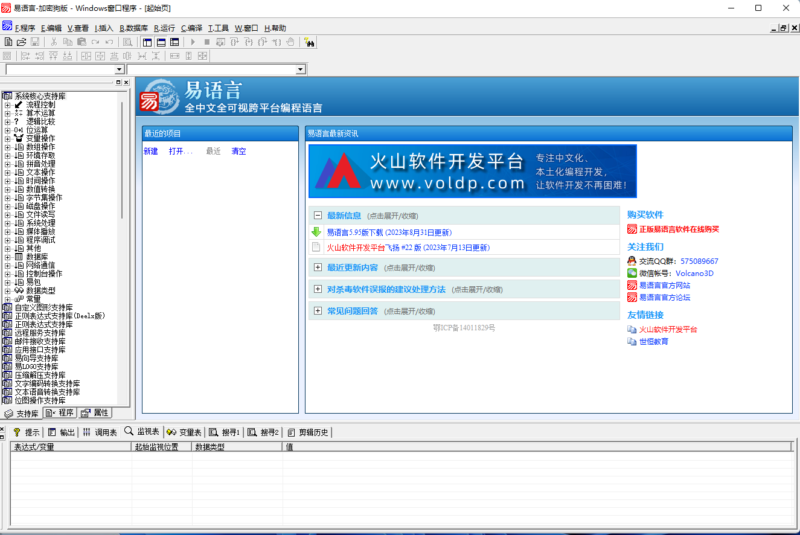The width and height of the screenshot is (800, 535).
Task: Open the left combo box dropdown arrow
Action: (120, 70)
